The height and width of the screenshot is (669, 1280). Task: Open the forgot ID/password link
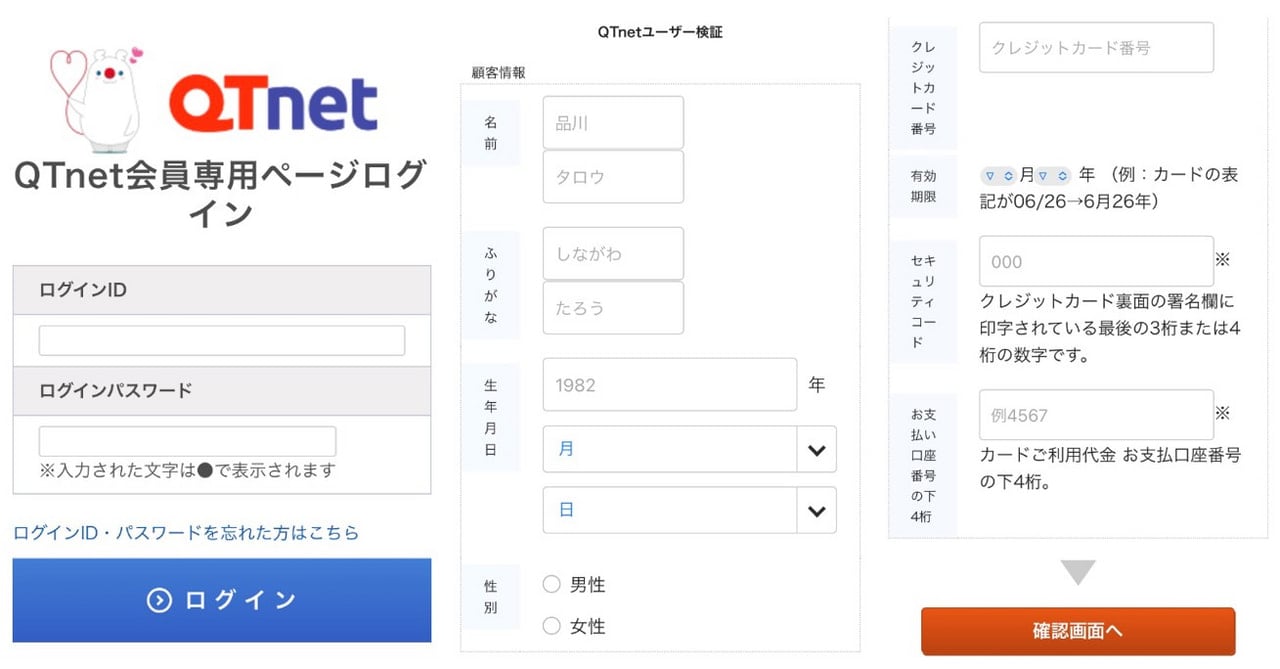[x=186, y=532]
